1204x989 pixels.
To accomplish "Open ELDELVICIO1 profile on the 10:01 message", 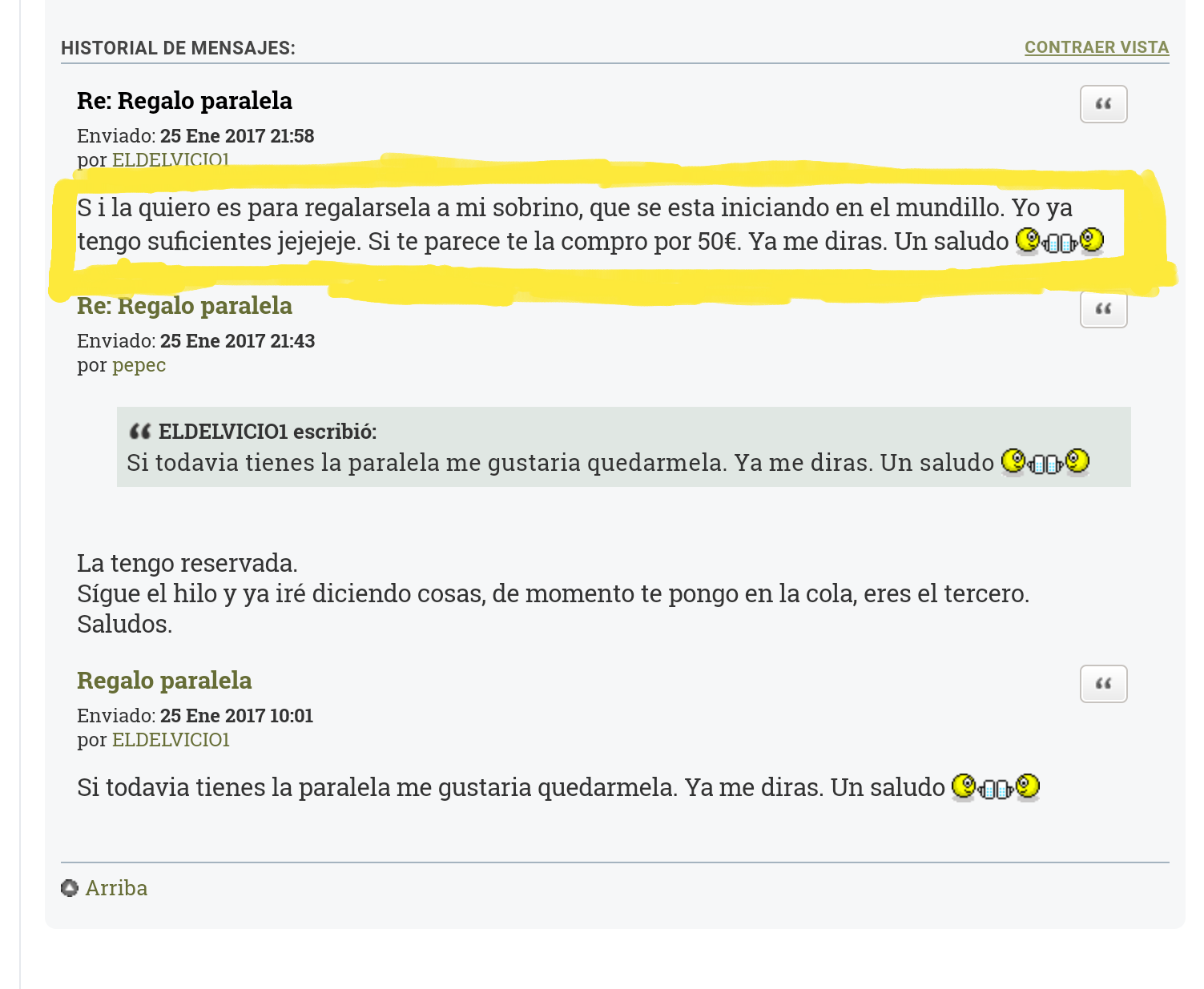I will click(171, 740).
